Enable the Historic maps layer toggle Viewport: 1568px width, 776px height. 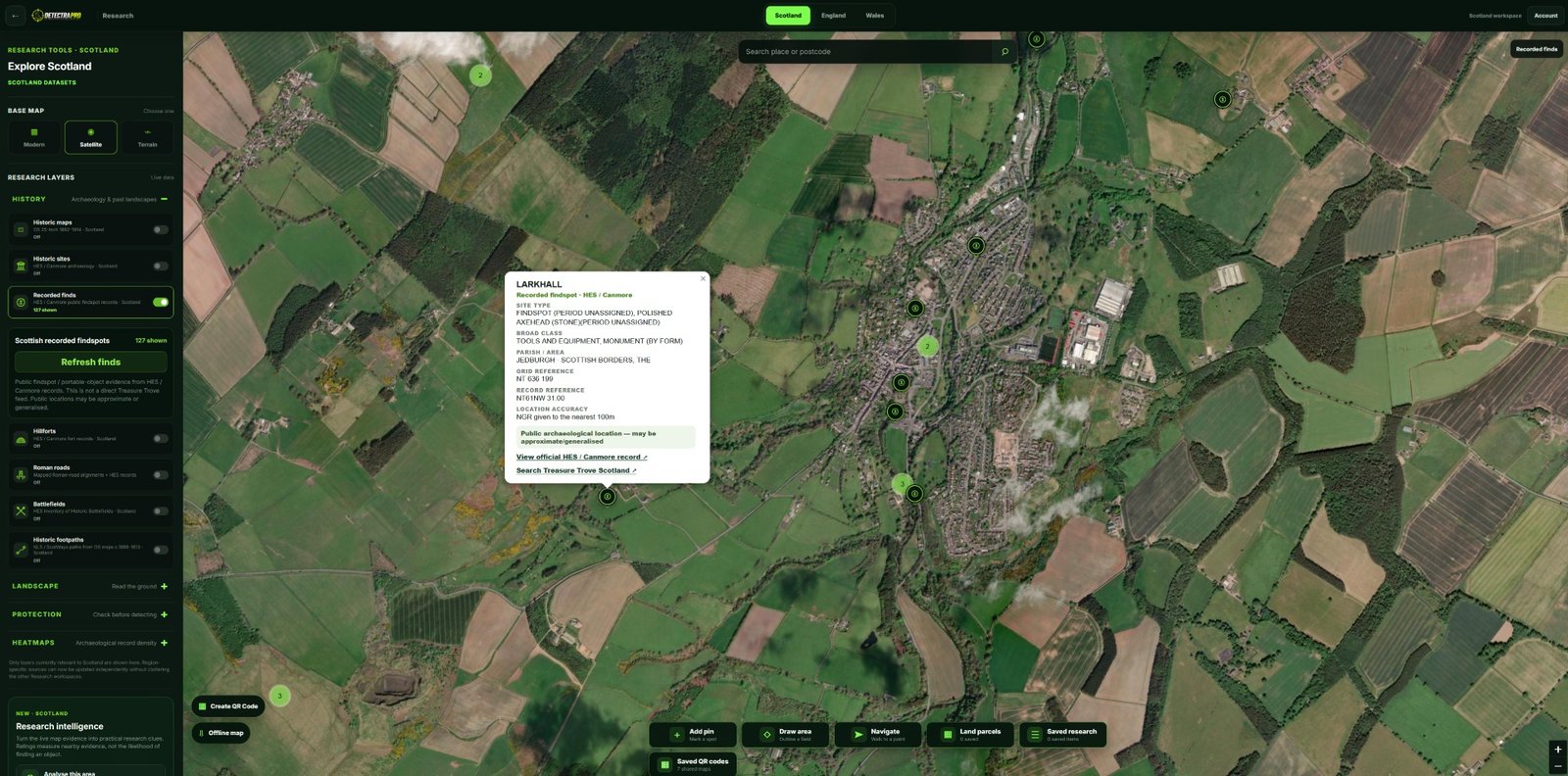160,230
